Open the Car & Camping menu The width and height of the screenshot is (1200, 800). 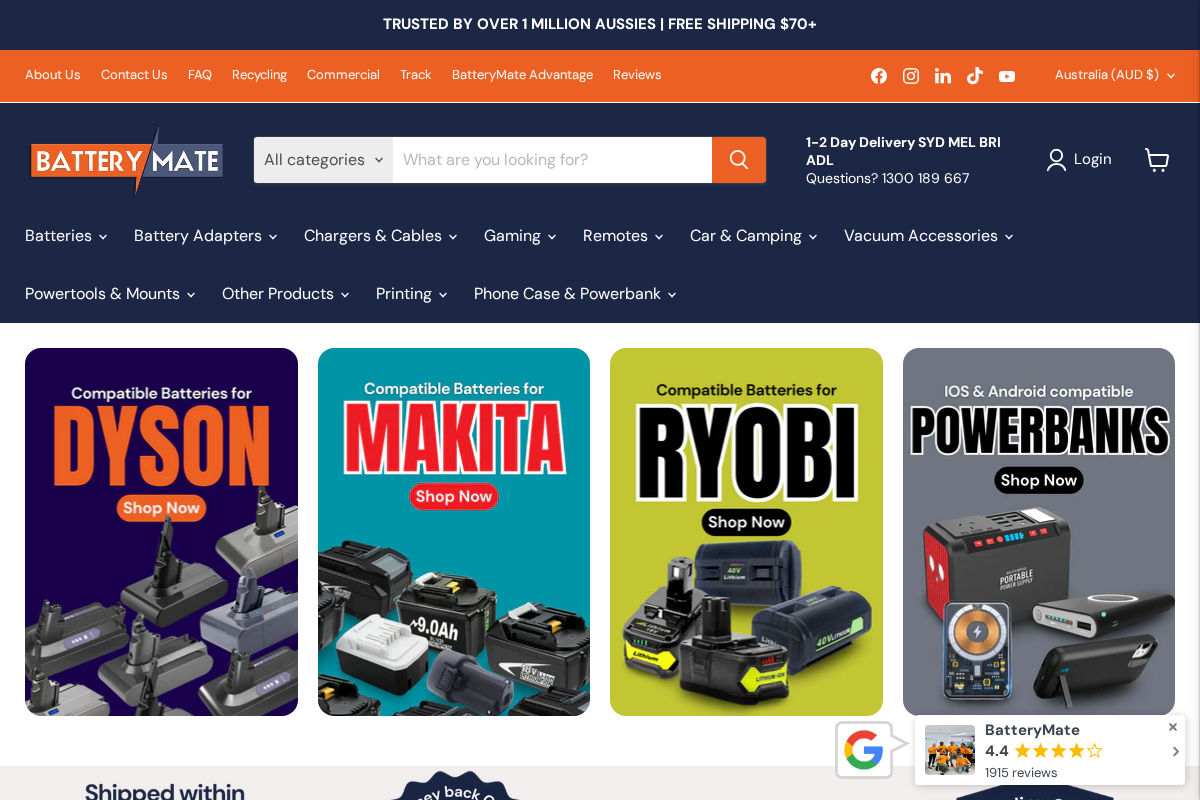pos(753,236)
